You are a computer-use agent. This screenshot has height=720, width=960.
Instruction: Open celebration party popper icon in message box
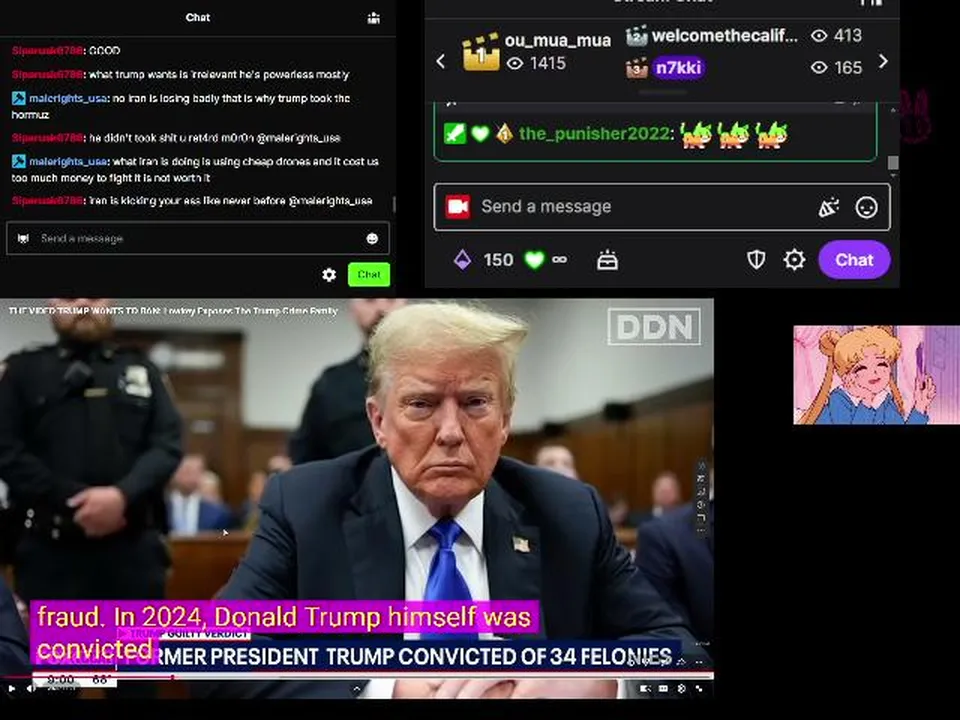click(829, 208)
